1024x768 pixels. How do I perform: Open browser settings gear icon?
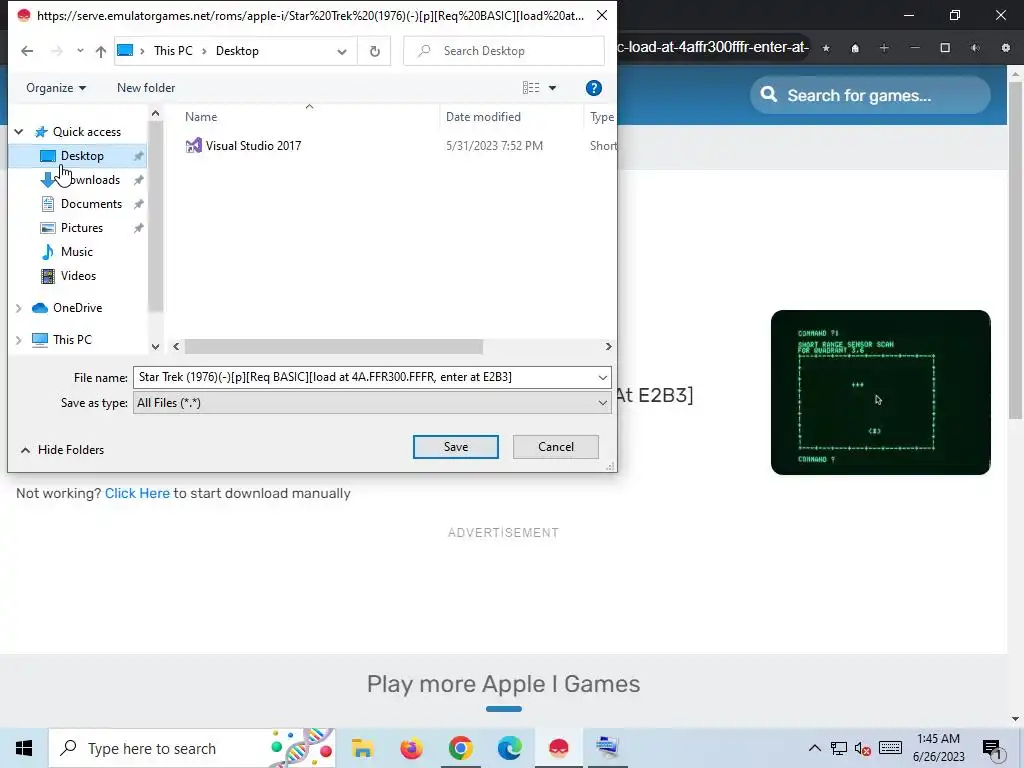click(x=1006, y=48)
